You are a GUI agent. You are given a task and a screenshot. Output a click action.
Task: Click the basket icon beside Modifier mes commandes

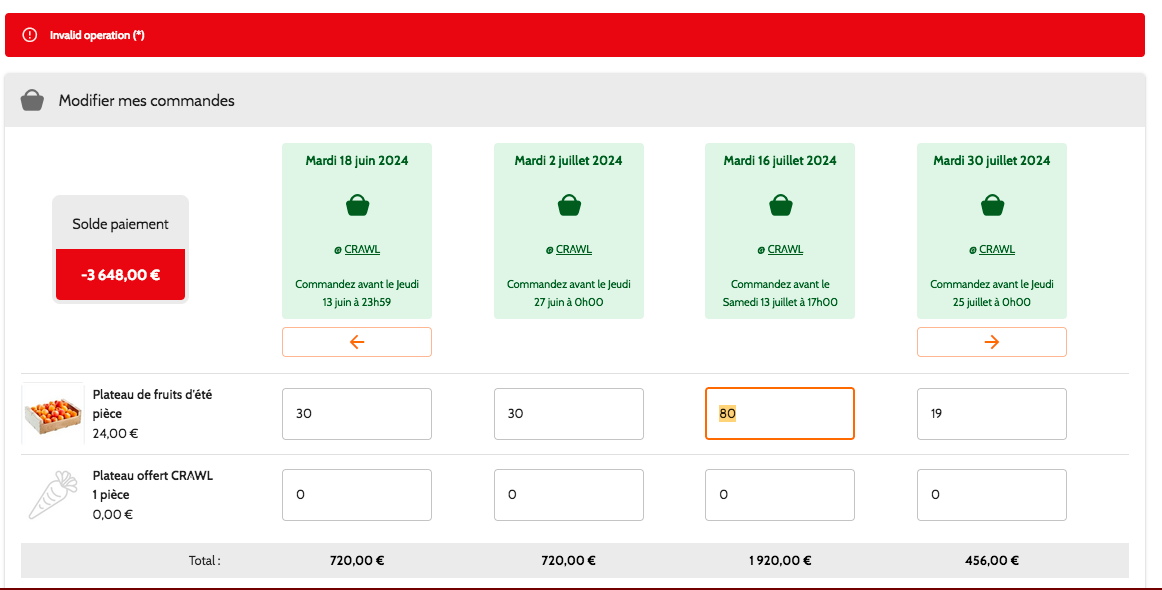pos(32,100)
